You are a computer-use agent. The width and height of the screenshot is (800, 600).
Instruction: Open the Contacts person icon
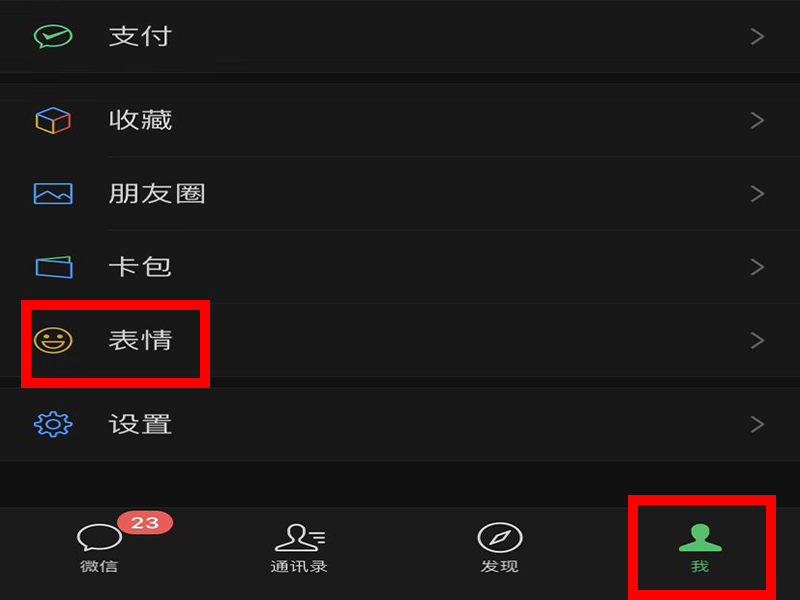pos(299,537)
